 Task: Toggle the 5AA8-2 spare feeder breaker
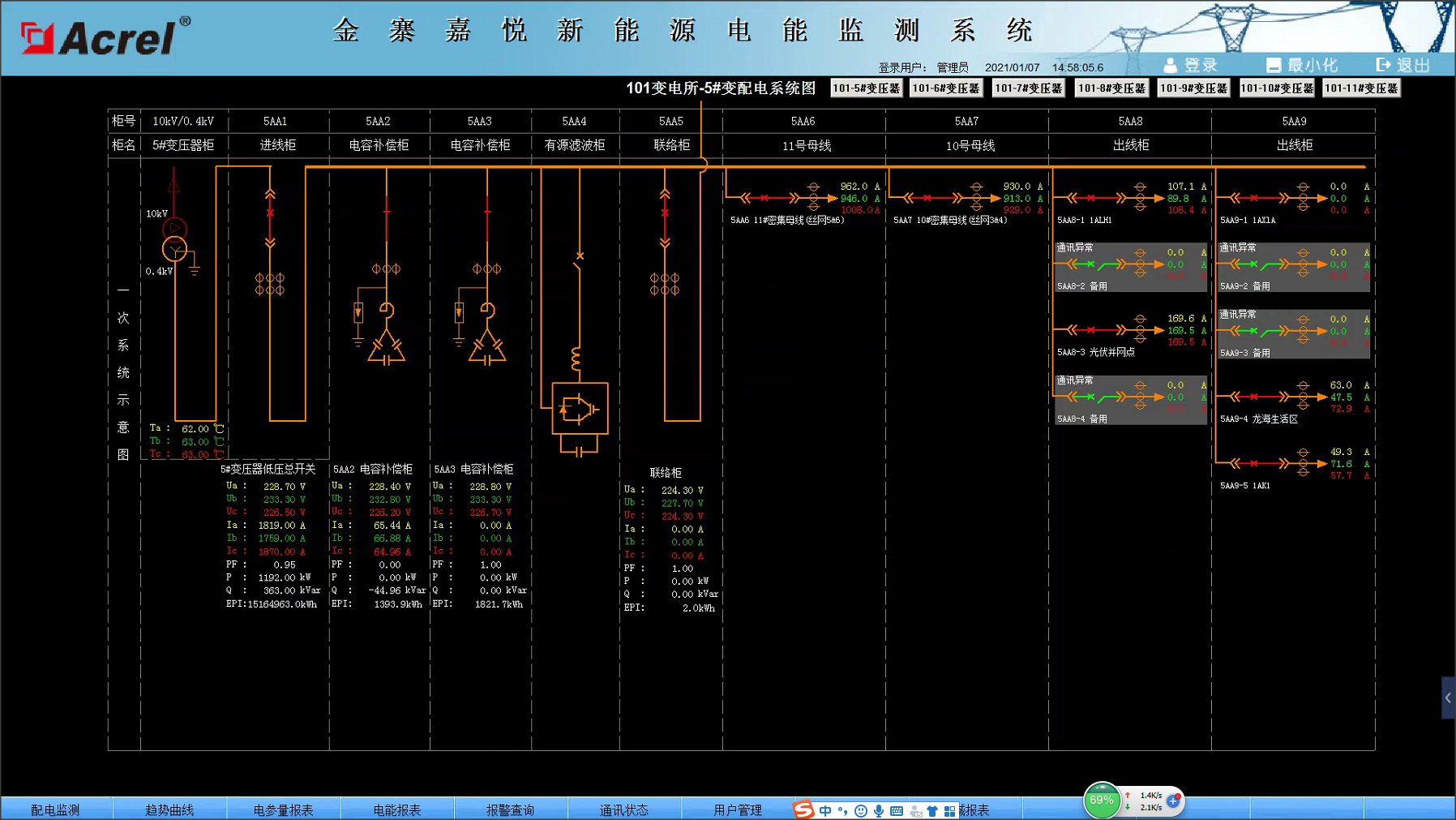click(1091, 264)
